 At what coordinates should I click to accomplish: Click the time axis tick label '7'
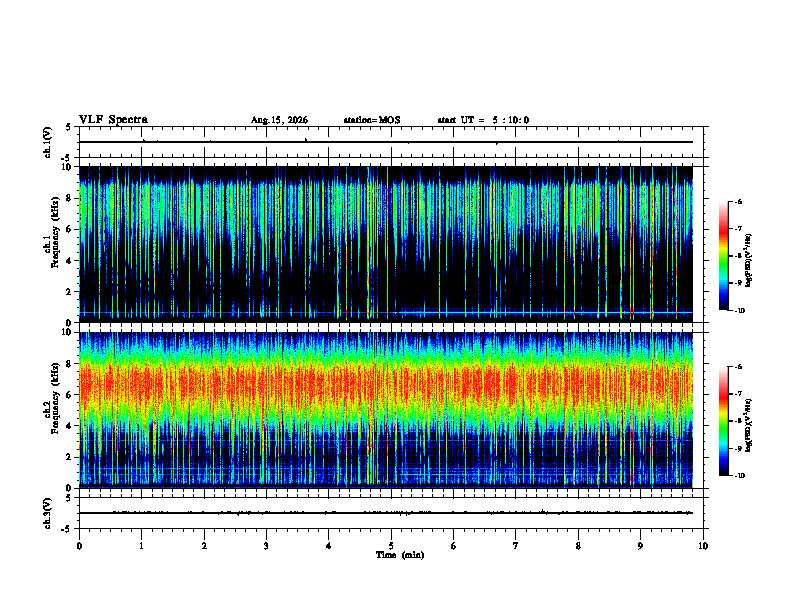(x=516, y=546)
